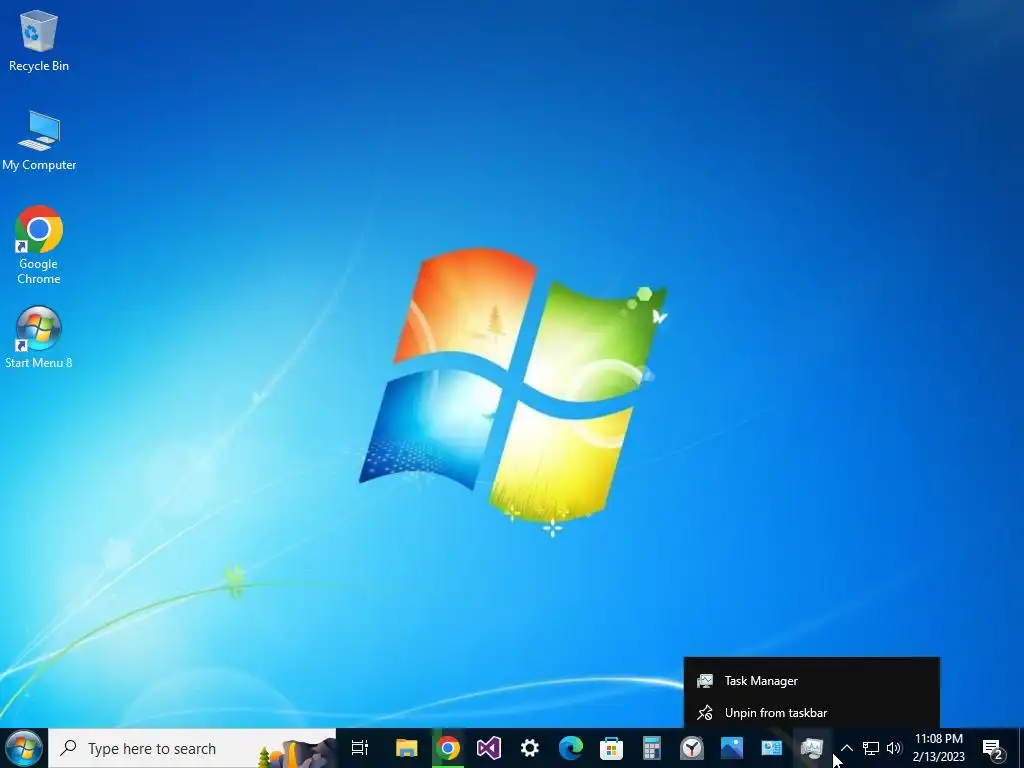Image resolution: width=1024 pixels, height=768 pixels.
Task: Click the Task Manager taskbar icon
Action: 812,748
